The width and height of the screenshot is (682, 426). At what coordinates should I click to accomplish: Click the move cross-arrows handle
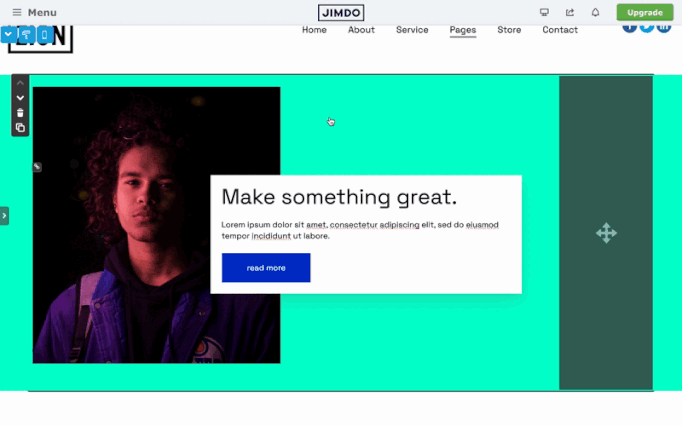coord(606,233)
